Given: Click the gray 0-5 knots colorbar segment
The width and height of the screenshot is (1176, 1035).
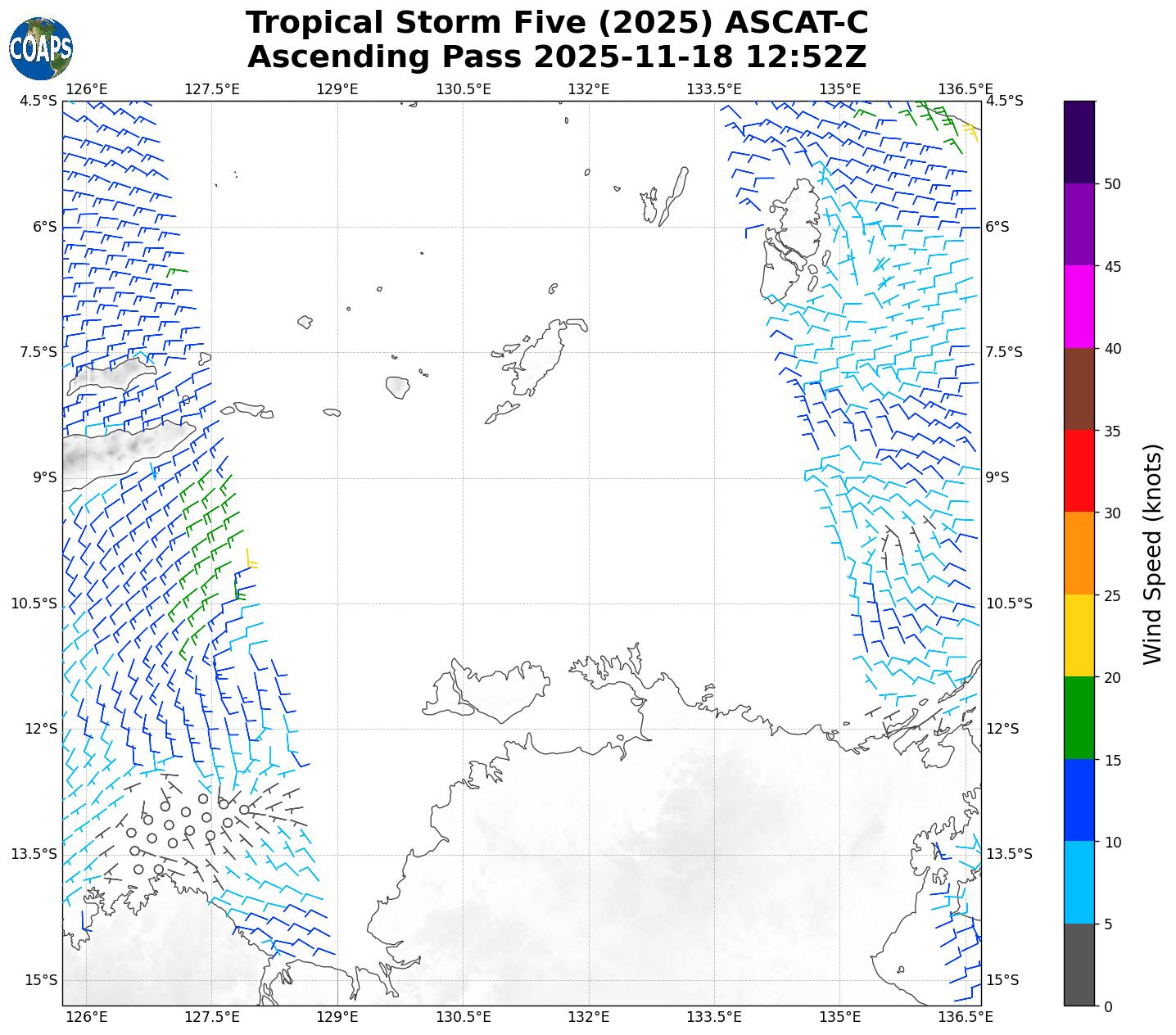Looking at the screenshot, I should coord(1079,965).
